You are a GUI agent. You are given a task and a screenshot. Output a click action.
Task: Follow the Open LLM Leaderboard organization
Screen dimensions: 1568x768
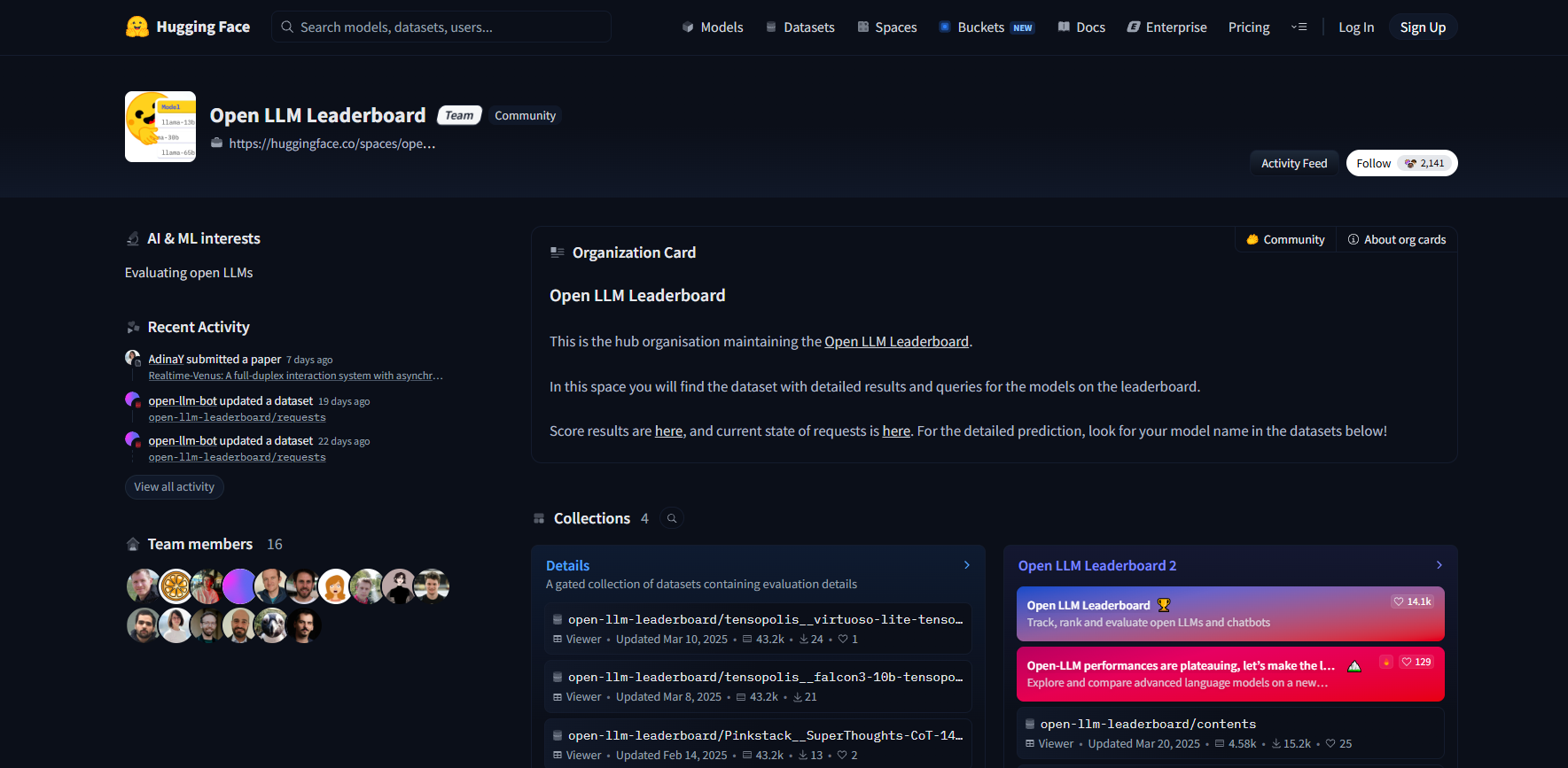pos(1373,163)
